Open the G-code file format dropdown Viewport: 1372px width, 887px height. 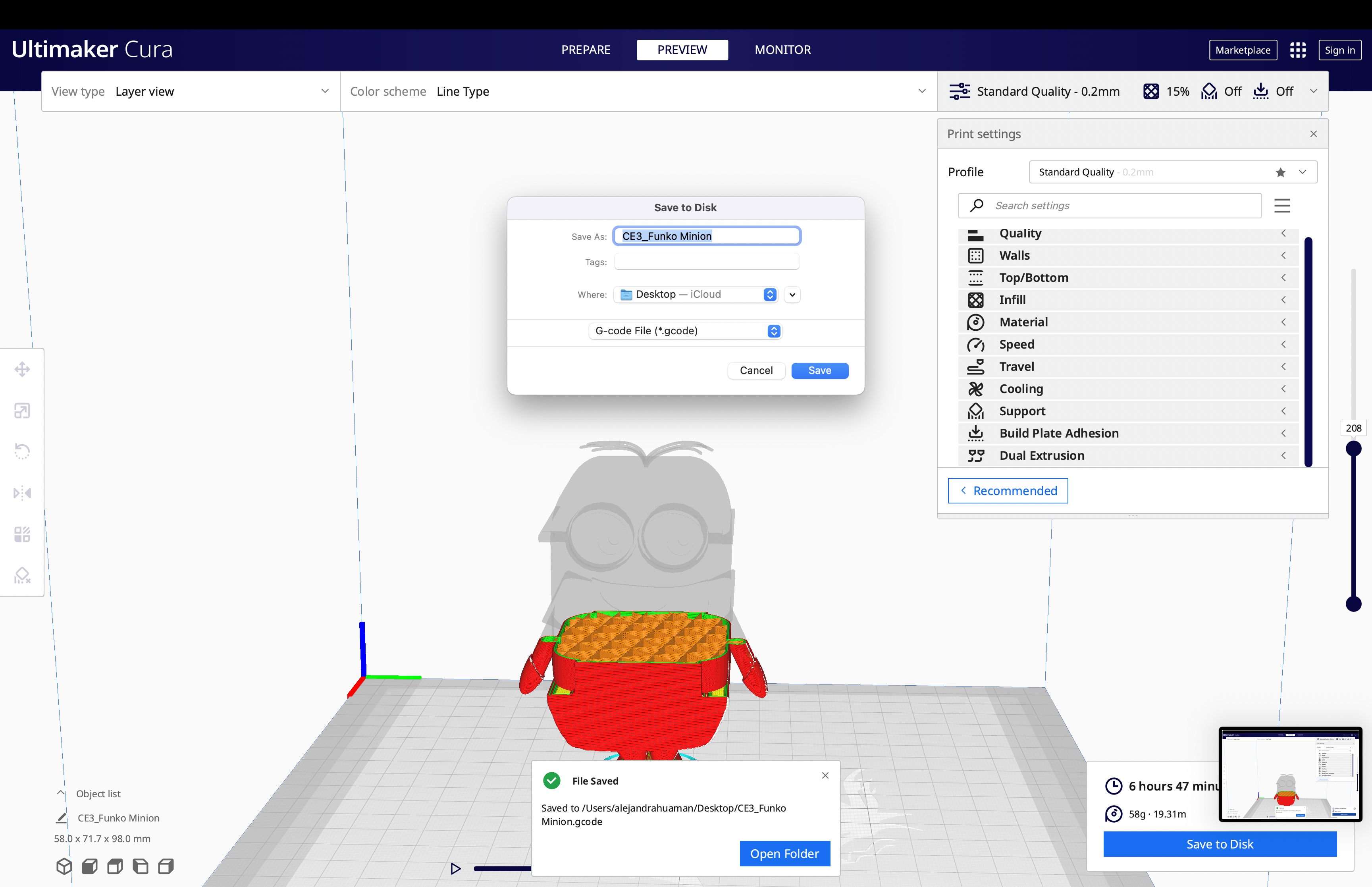(x=685, y=331)
